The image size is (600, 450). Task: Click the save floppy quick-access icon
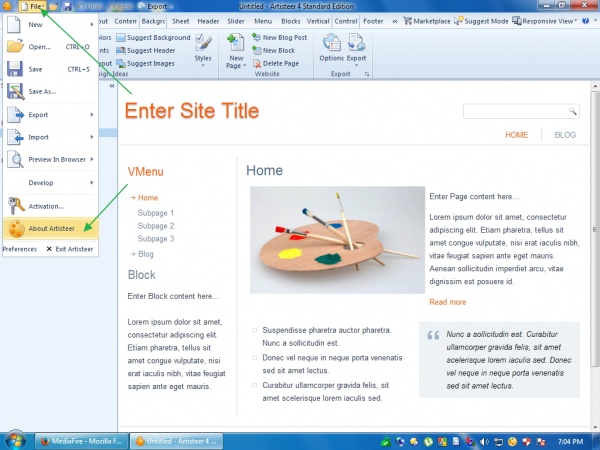[67, 7]
